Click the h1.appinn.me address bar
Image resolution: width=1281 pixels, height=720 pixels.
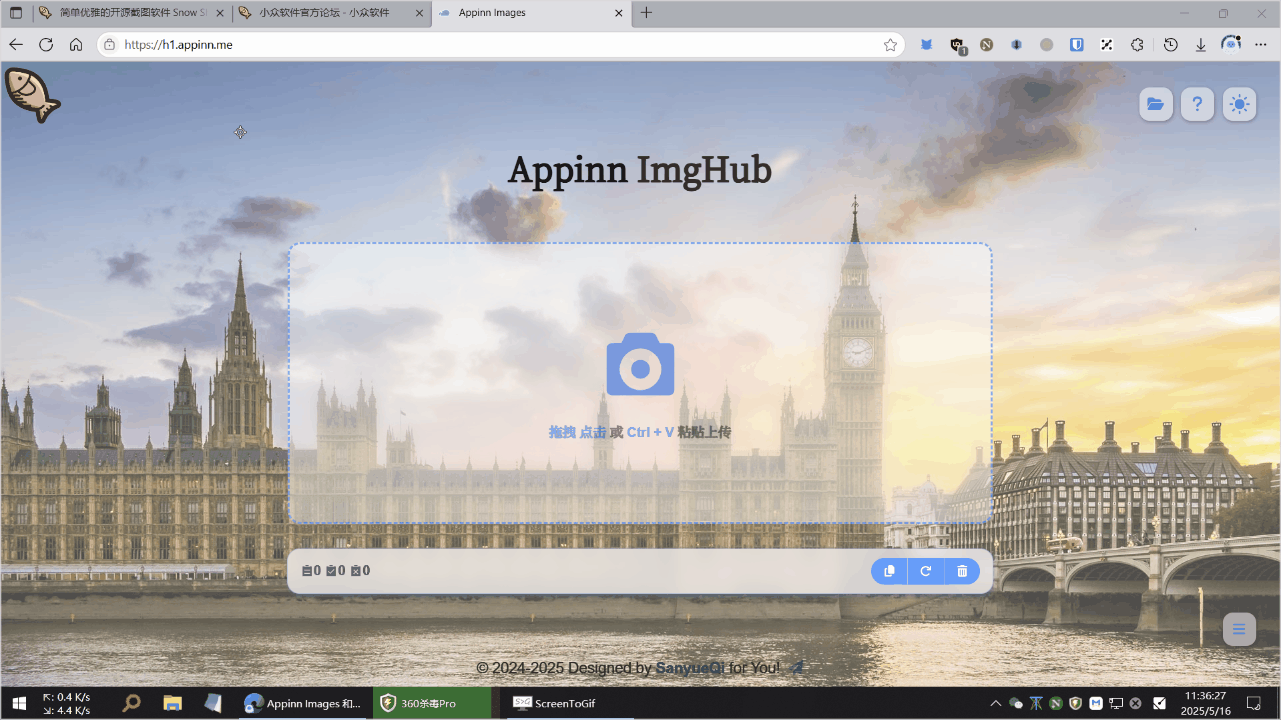coord(500,45)
